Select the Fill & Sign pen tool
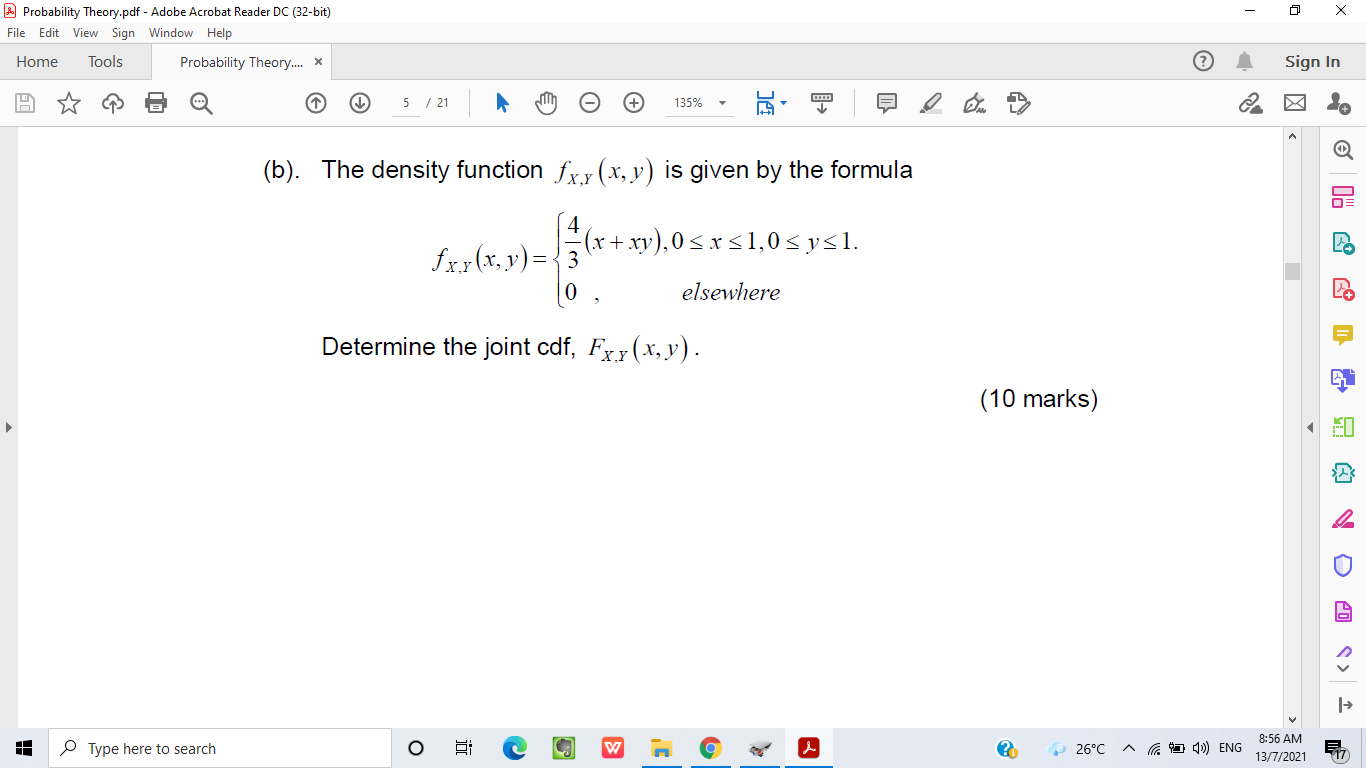 coord(974,103)
